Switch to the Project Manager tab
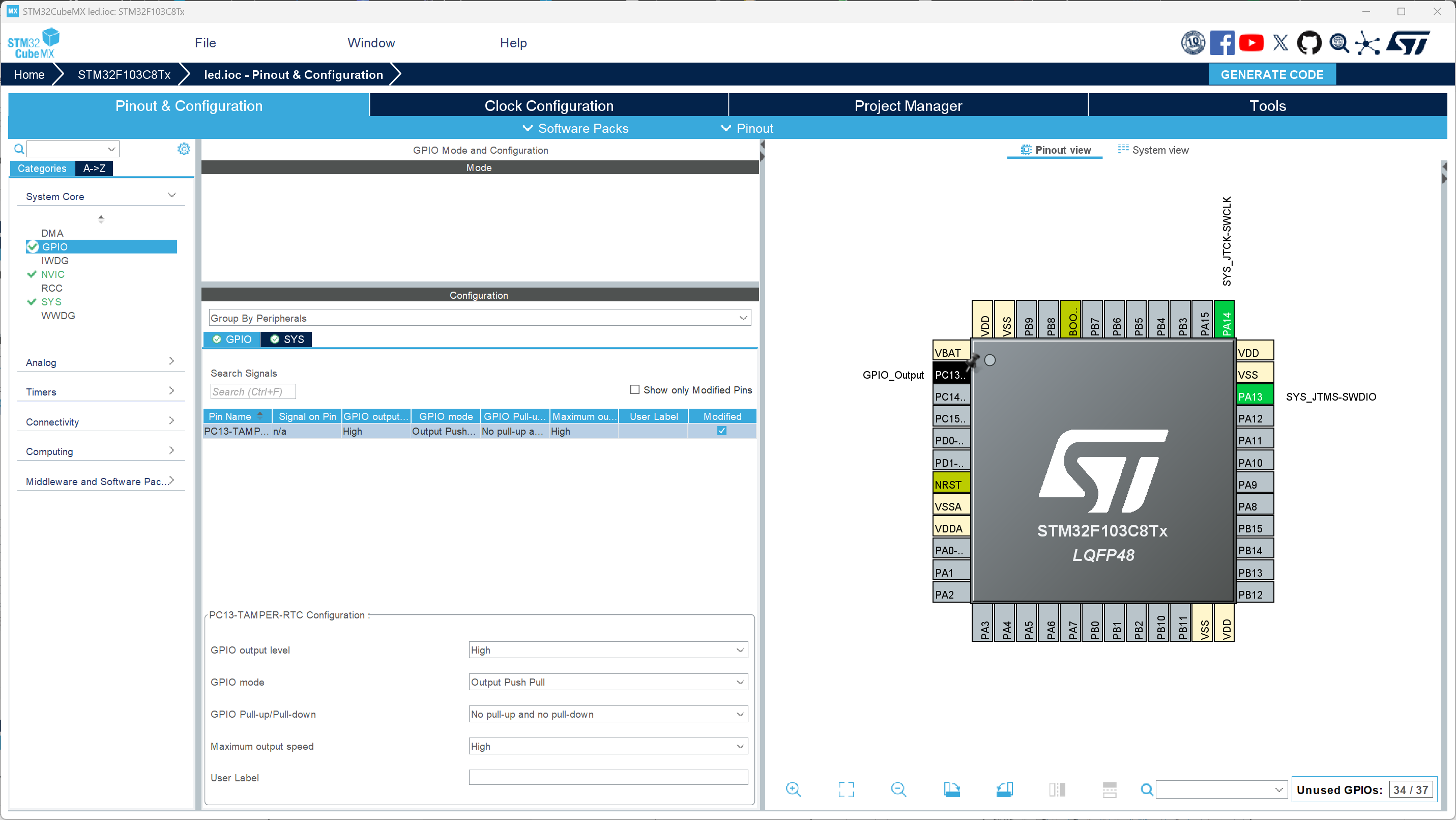 point(908,106)
